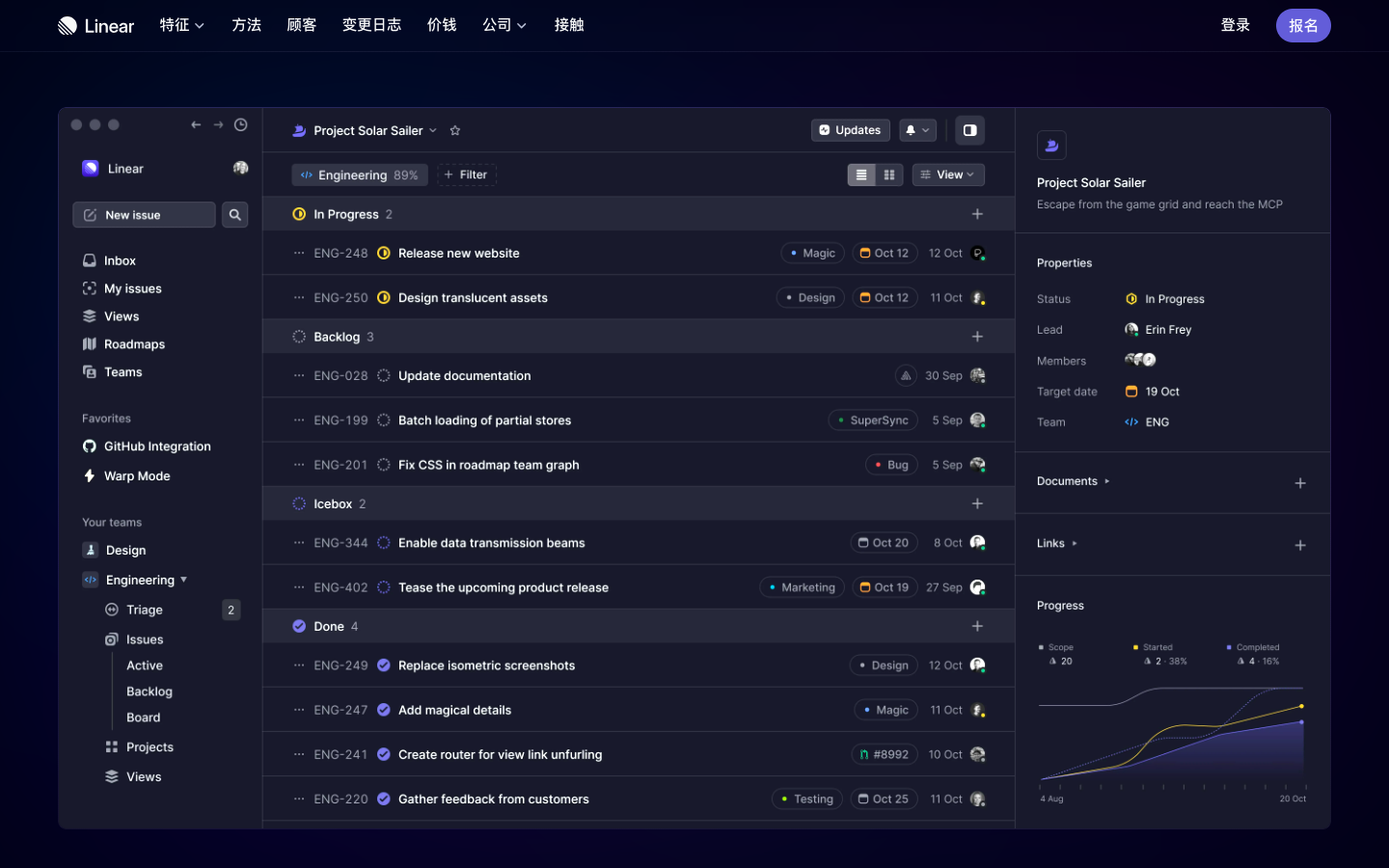Screen dimensions: 1389x868
Task: Expand the Links section
Action: pyautogui.click(x=1057, y=544)
